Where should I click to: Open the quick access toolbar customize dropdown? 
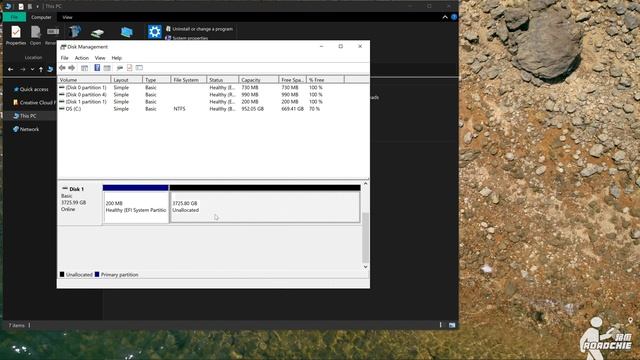(38, 6)
